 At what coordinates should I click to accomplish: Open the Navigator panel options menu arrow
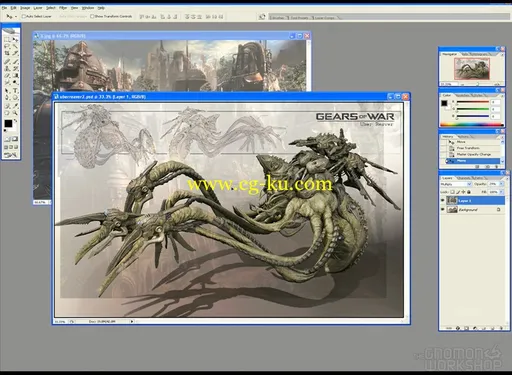[502, 54]
